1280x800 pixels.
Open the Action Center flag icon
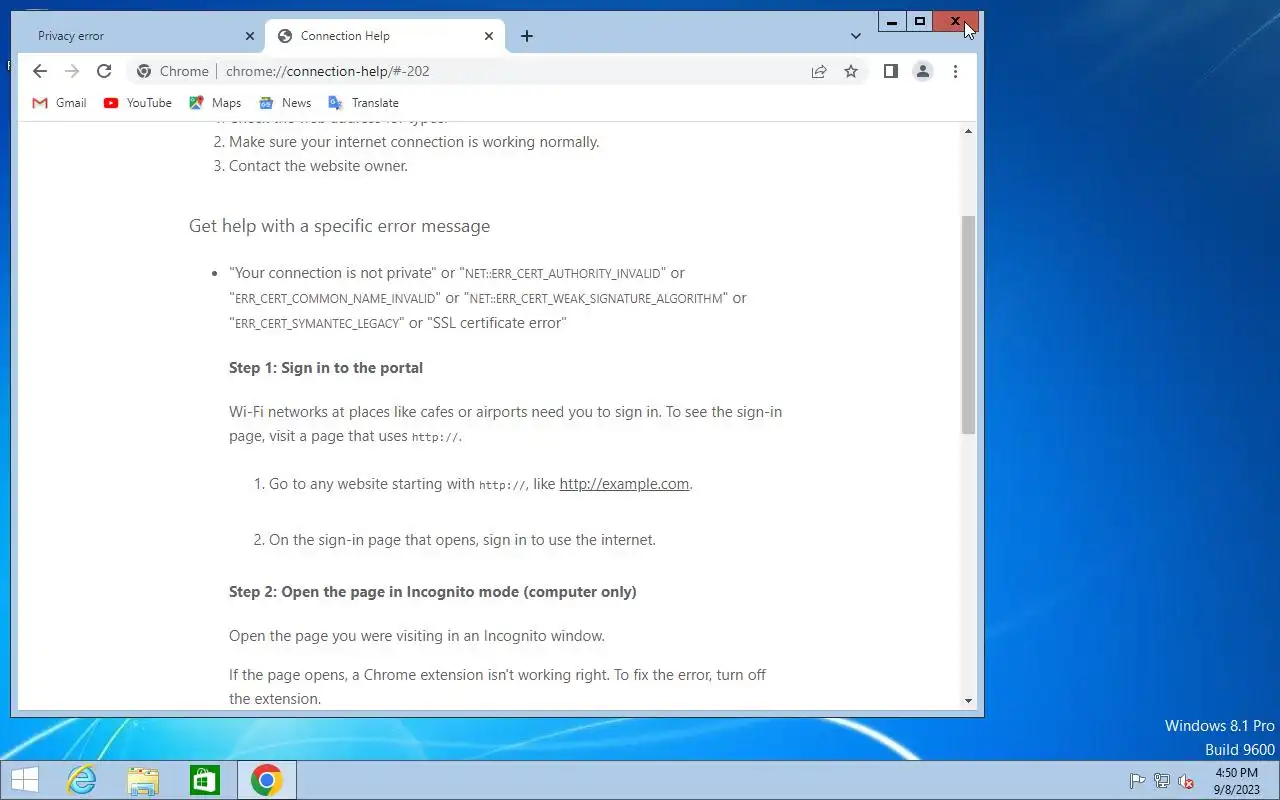tap(1137, 781)
